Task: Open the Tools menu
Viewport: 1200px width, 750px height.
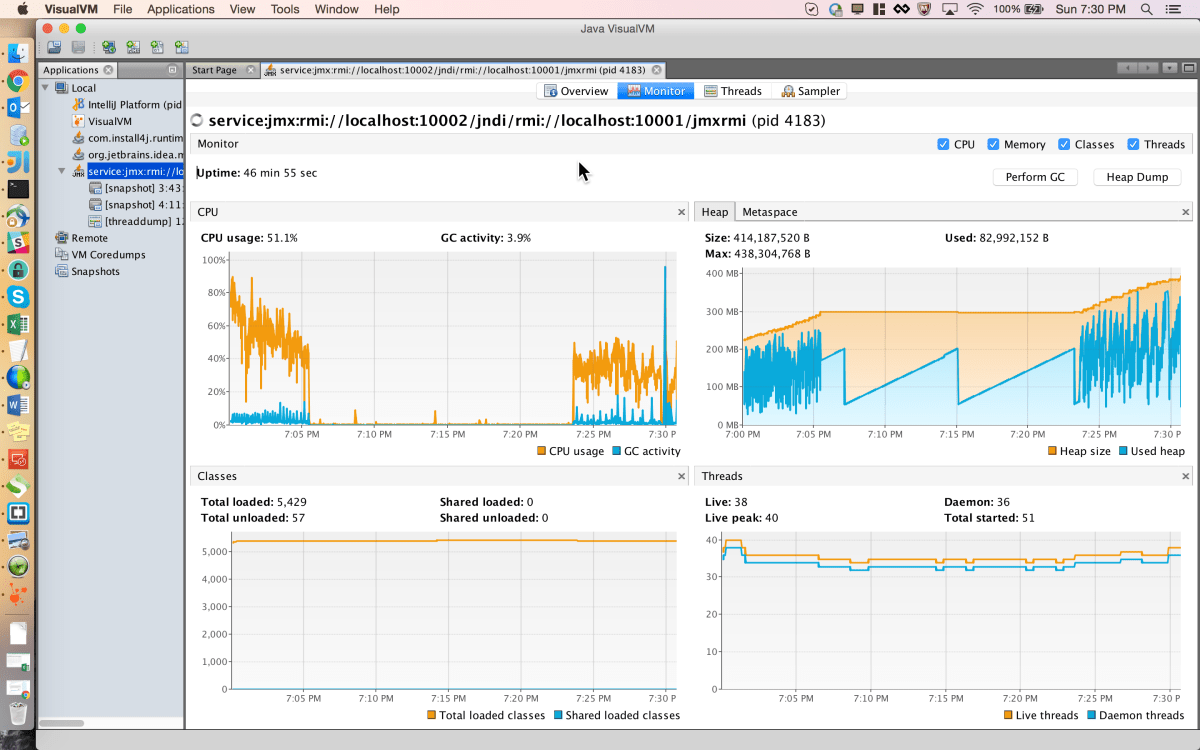Action: (x=285, y=9)
